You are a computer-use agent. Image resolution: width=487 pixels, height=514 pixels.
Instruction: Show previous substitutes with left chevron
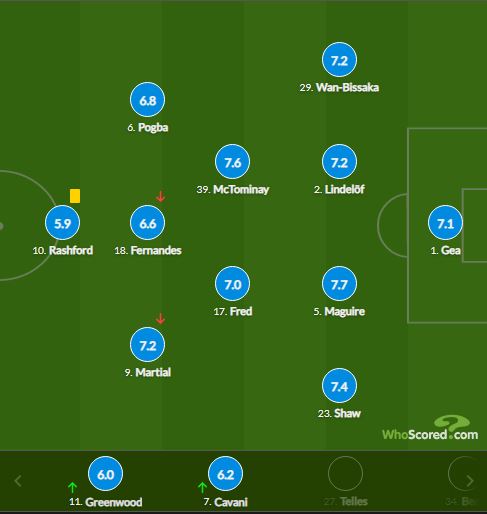[18, 481]
